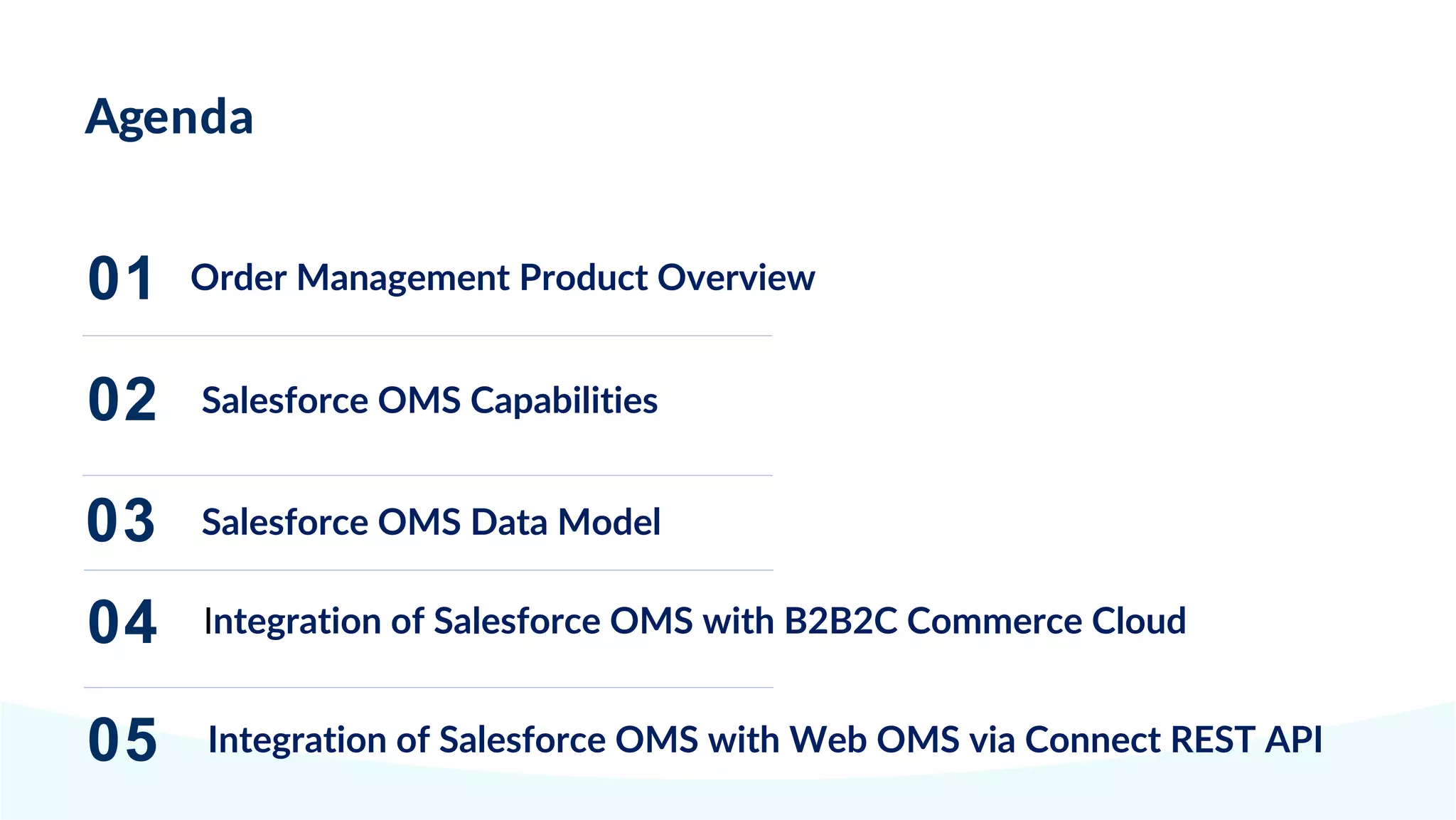Select the B2B2C Commerce Cloud integration line
1456x820 pixels.
click(695, 621)
